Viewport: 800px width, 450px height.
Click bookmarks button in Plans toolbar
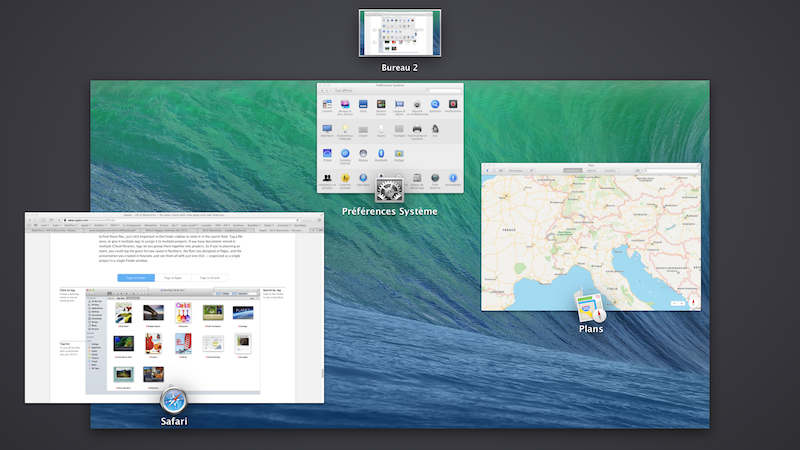[x=637, y=170]
